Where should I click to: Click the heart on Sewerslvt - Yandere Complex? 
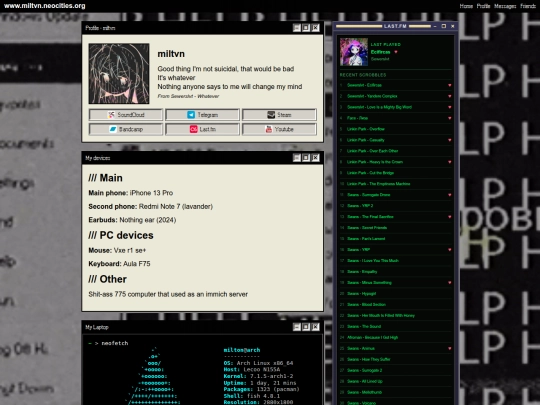point(449,96)
